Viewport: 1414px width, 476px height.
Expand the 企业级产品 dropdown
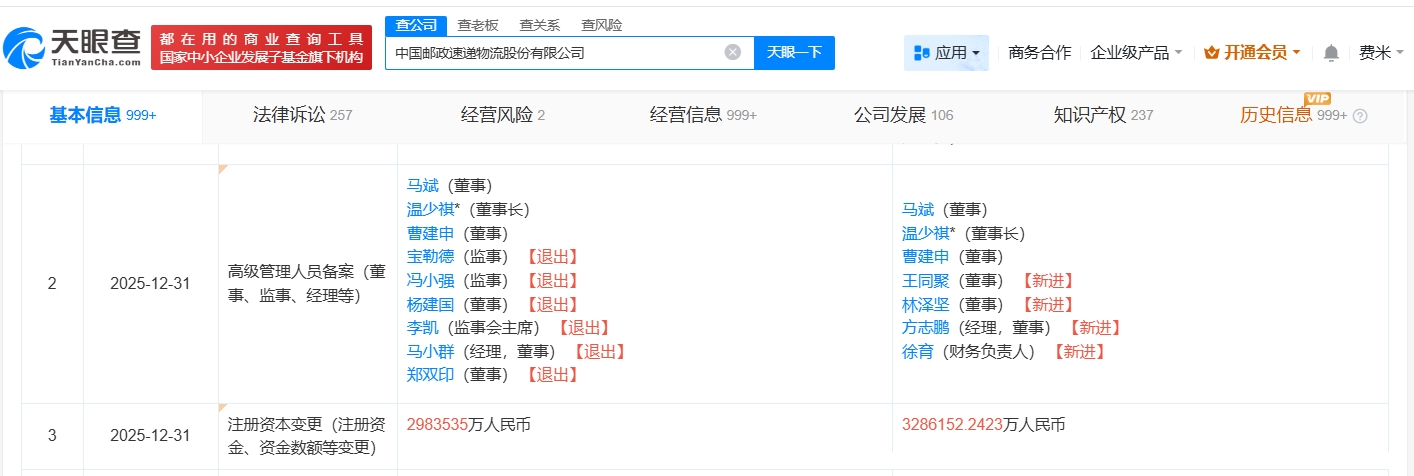(1136, 53)
